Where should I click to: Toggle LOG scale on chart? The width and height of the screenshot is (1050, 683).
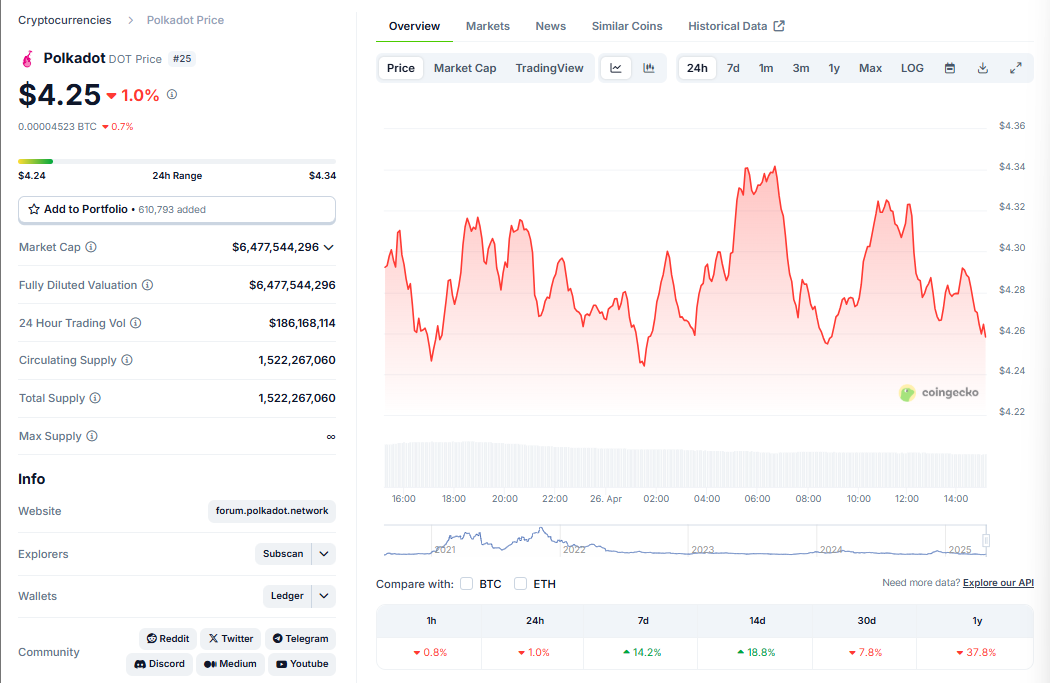[x=912, y=68]
